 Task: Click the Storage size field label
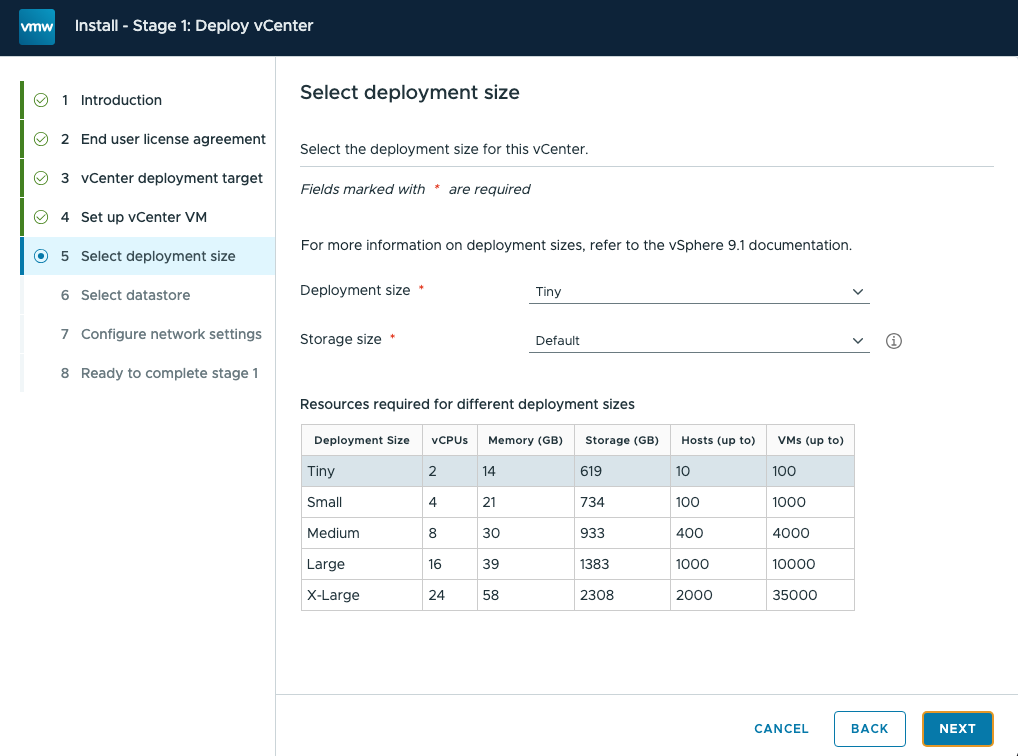(341, 339)
